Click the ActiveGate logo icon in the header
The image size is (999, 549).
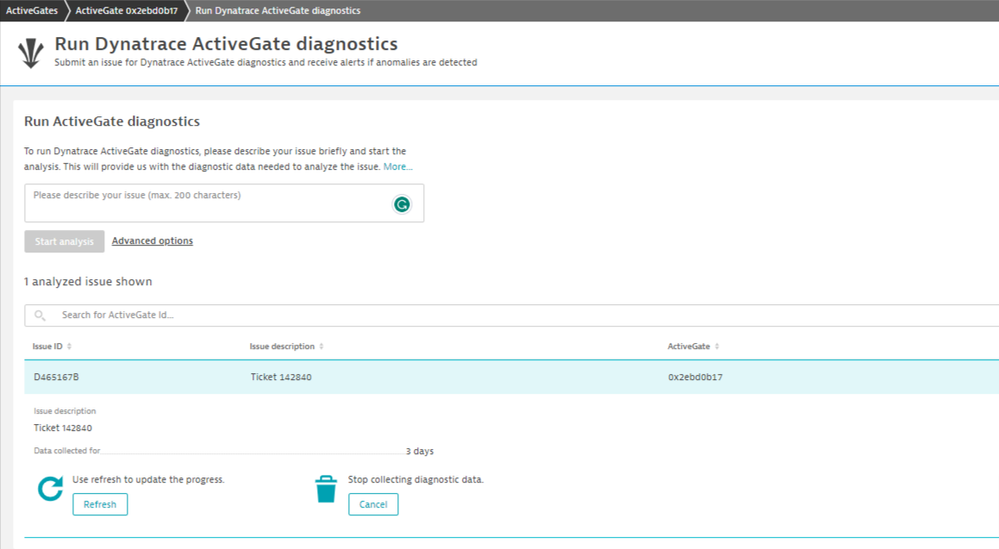(31, 52)
